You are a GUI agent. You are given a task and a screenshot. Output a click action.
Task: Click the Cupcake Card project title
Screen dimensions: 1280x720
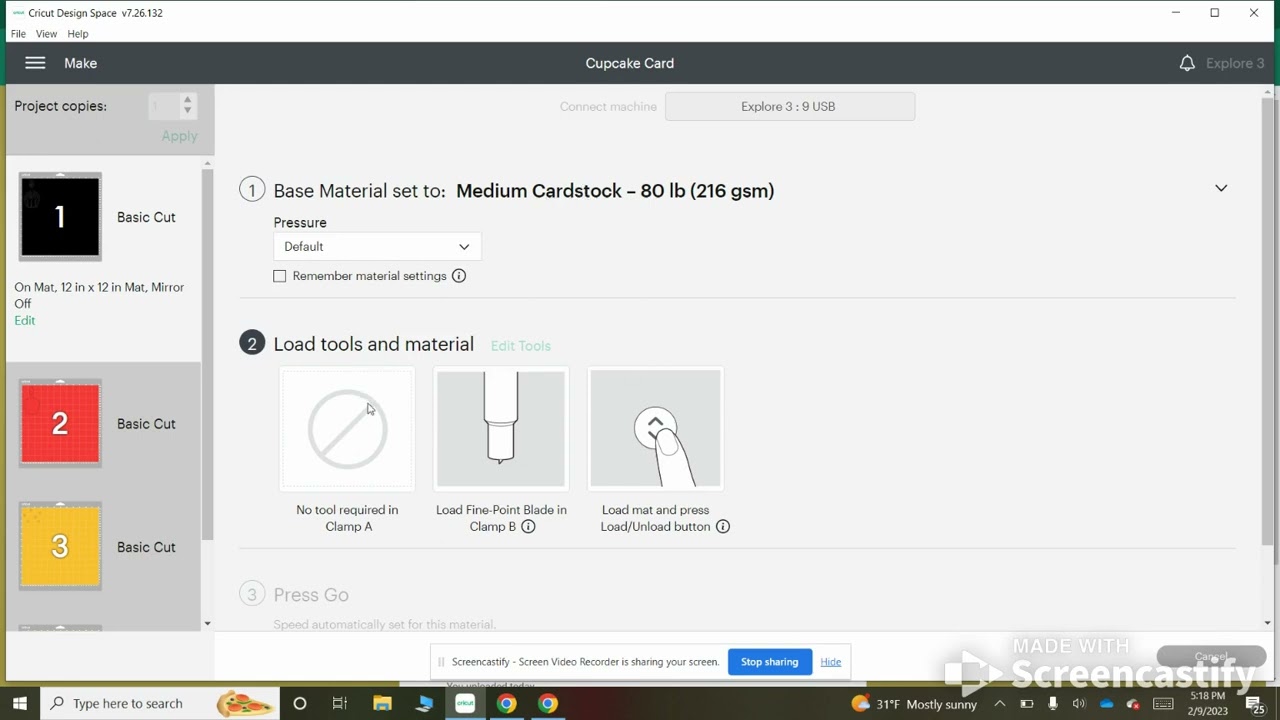630,63
